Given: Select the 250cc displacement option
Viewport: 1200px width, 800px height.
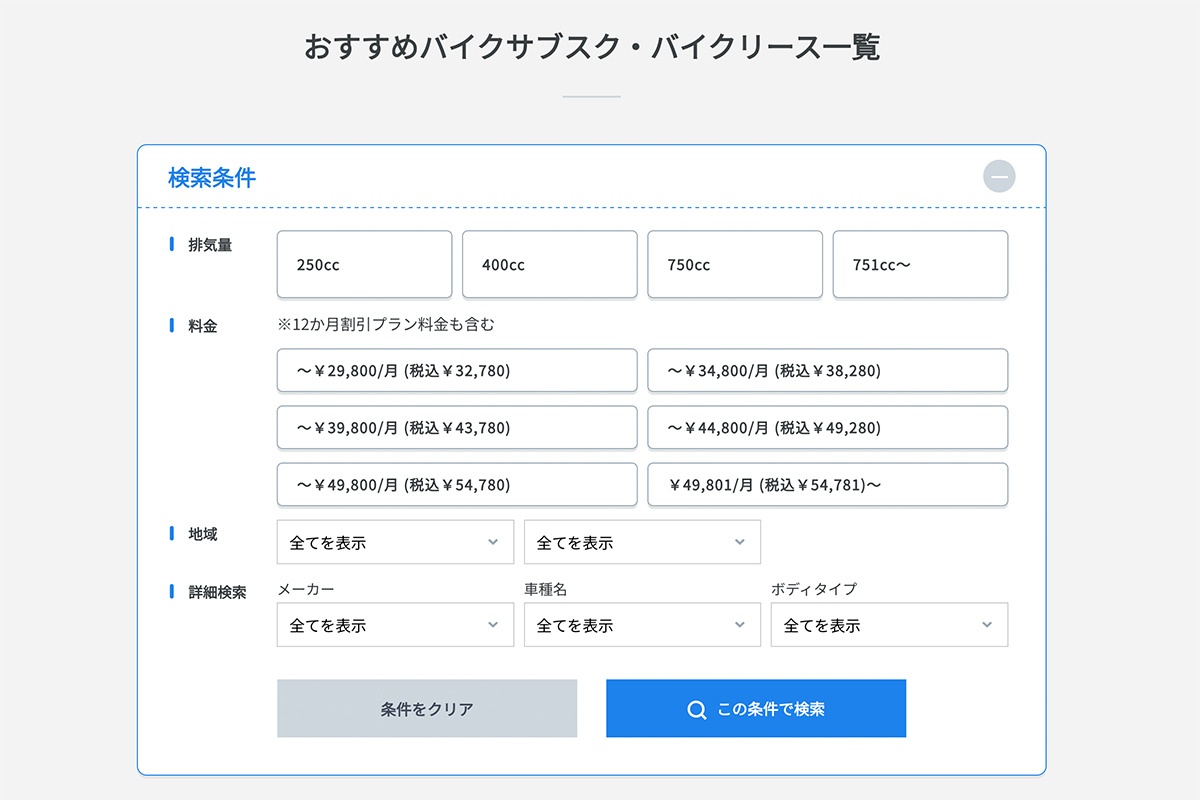Looking at the screenshot, I should (364, 265).
